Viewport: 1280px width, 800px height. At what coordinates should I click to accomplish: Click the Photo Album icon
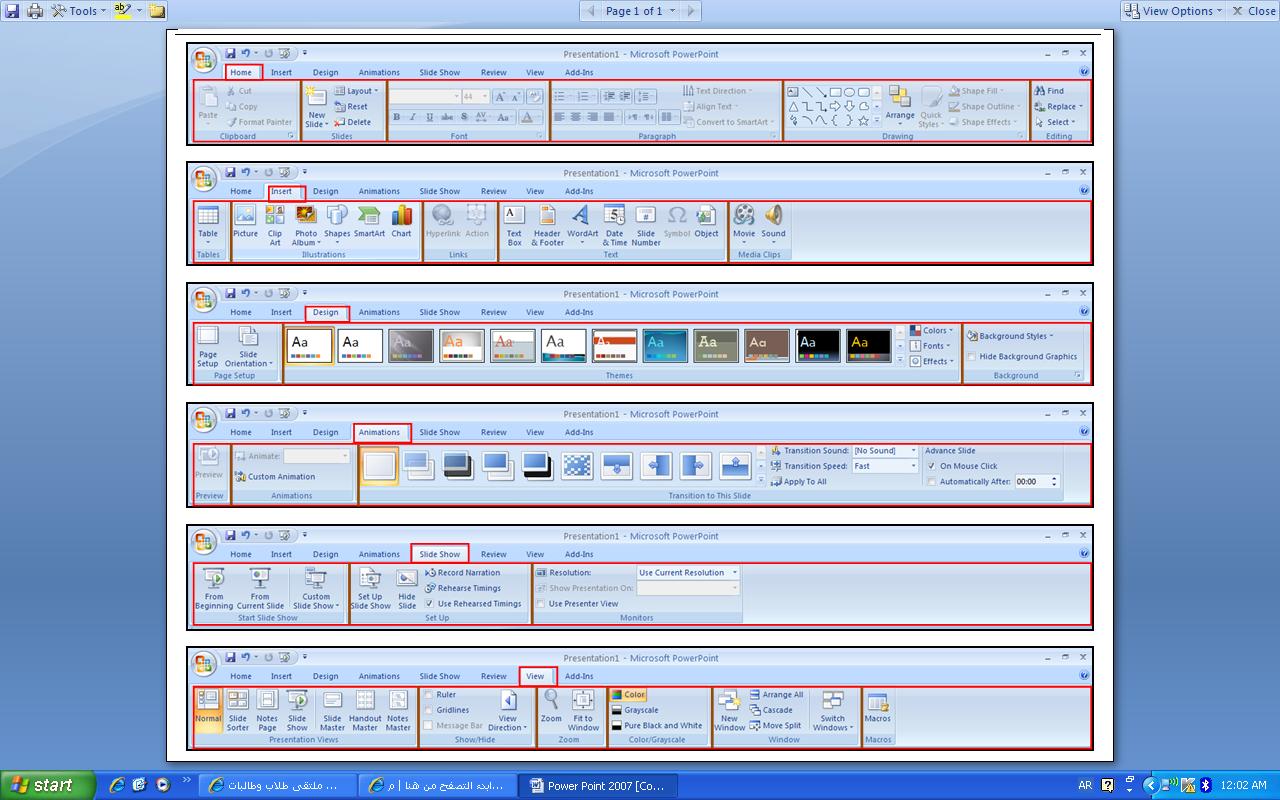pos(306,215)
